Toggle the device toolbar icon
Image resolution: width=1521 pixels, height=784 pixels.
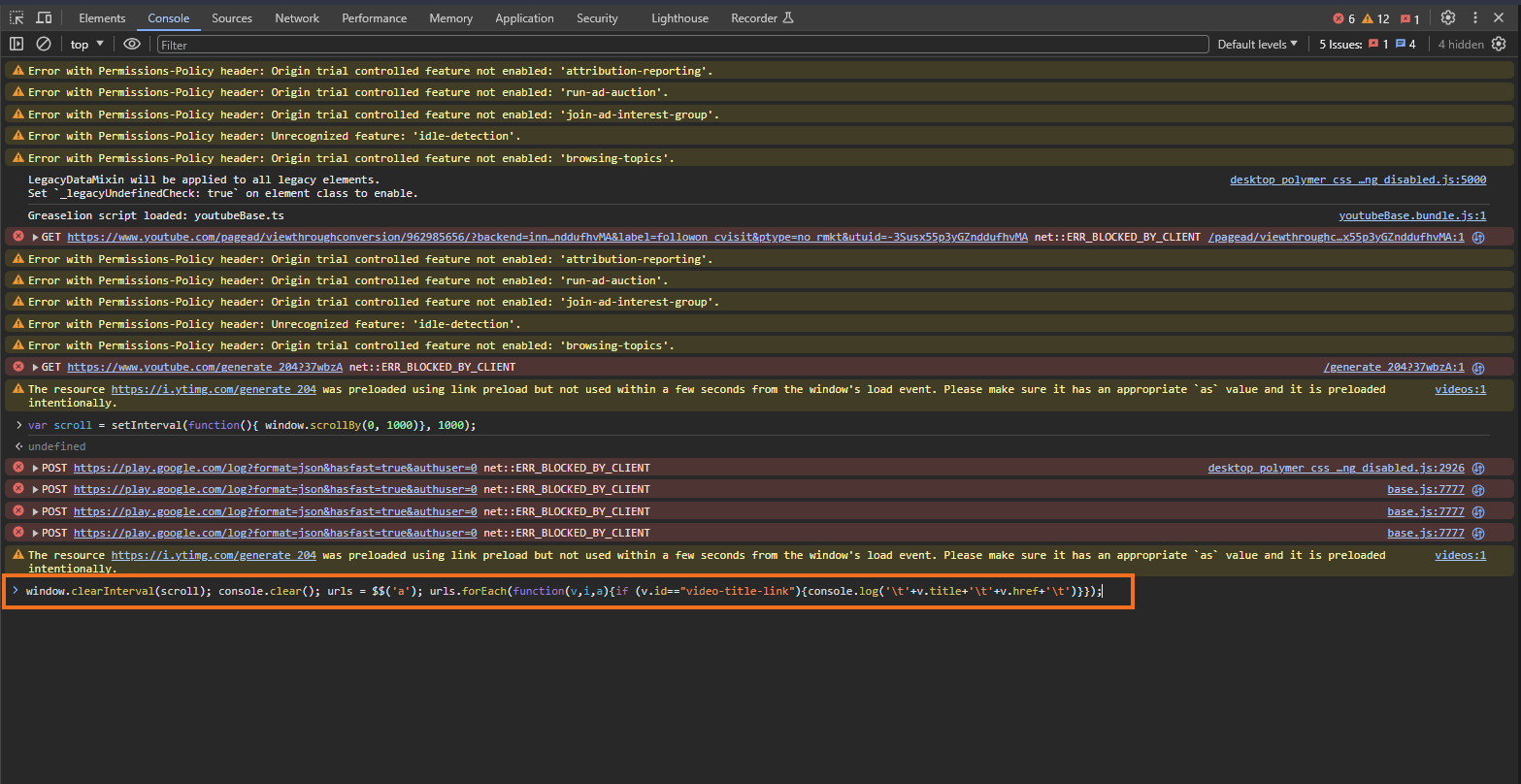click(x=44, y=17)
